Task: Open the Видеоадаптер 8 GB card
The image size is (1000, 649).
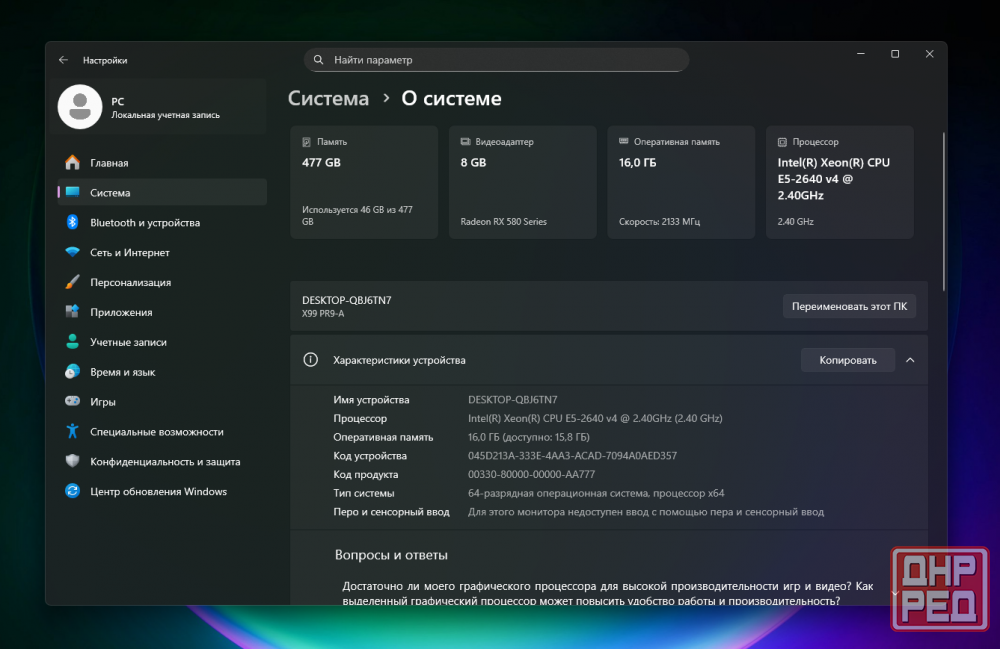Action: [522, 182]
